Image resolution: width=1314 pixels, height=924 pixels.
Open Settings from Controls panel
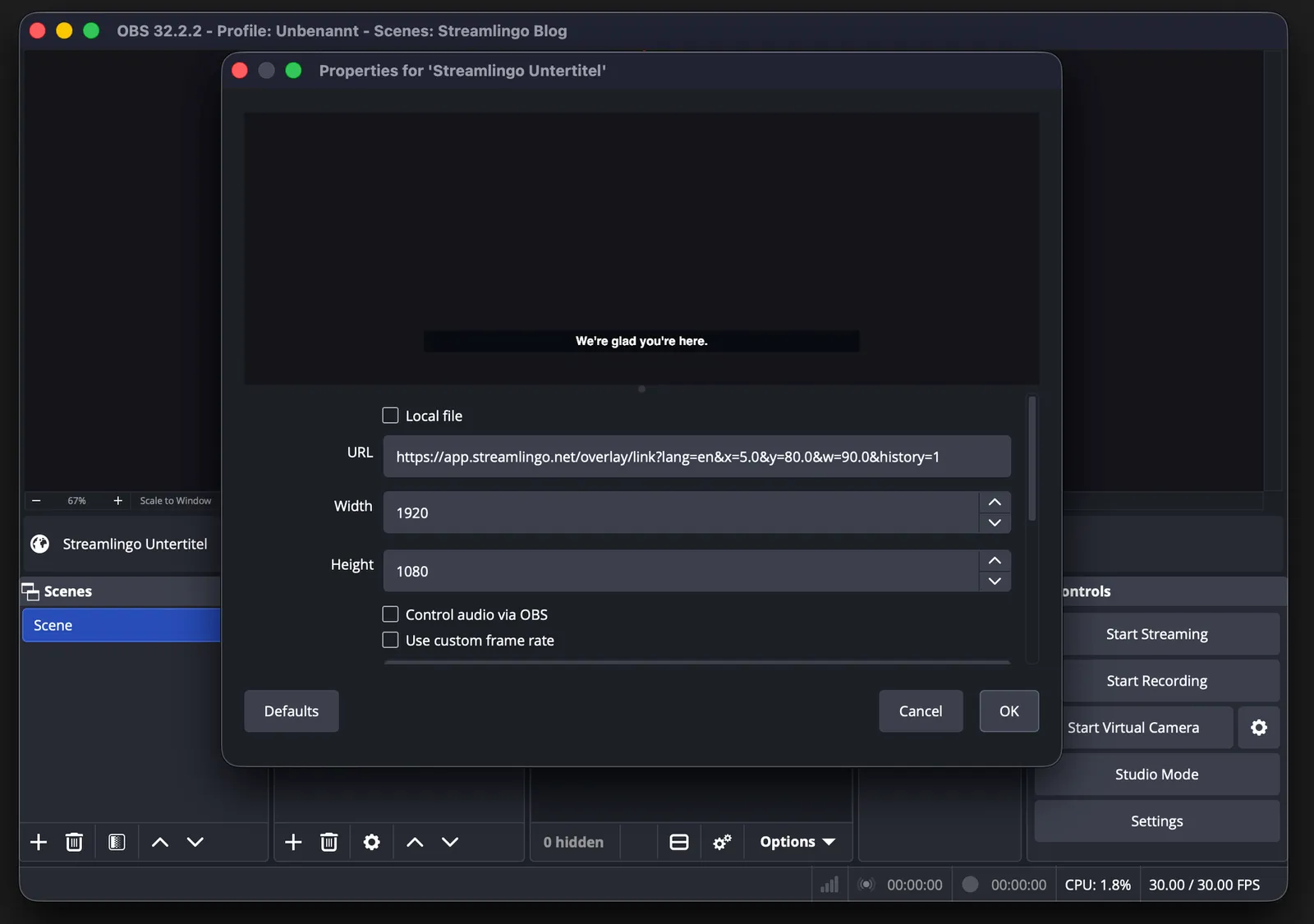(1157, 821)
